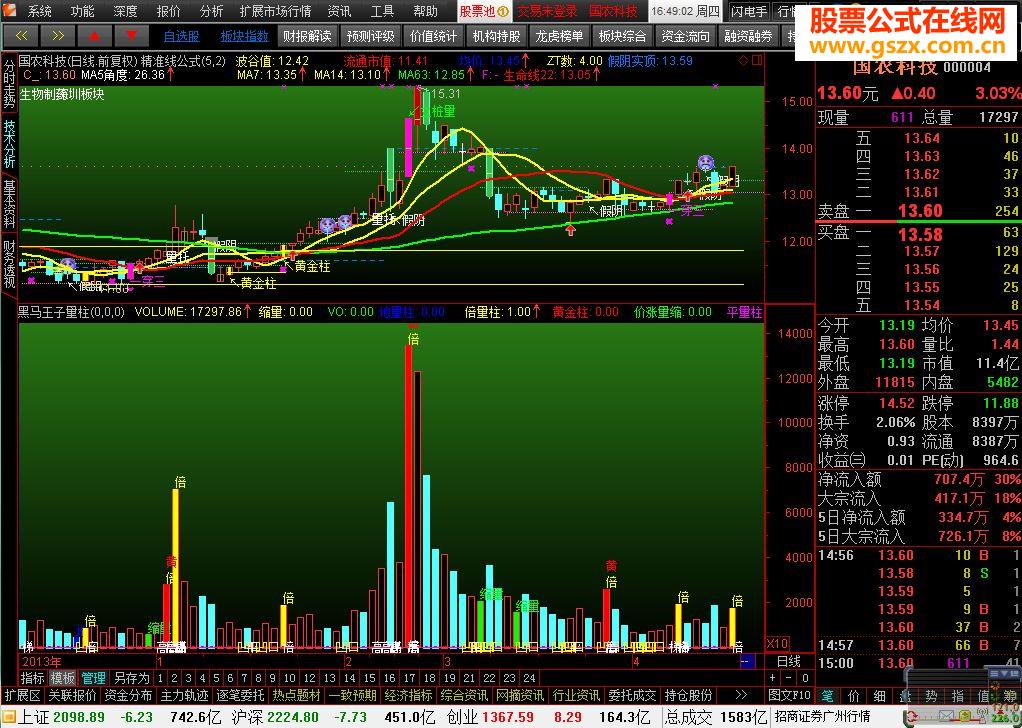1022x728 pixels.
Task: Open the 综合资讯 bottom tab
Action: pyautogui.click(x=465, y=696)
